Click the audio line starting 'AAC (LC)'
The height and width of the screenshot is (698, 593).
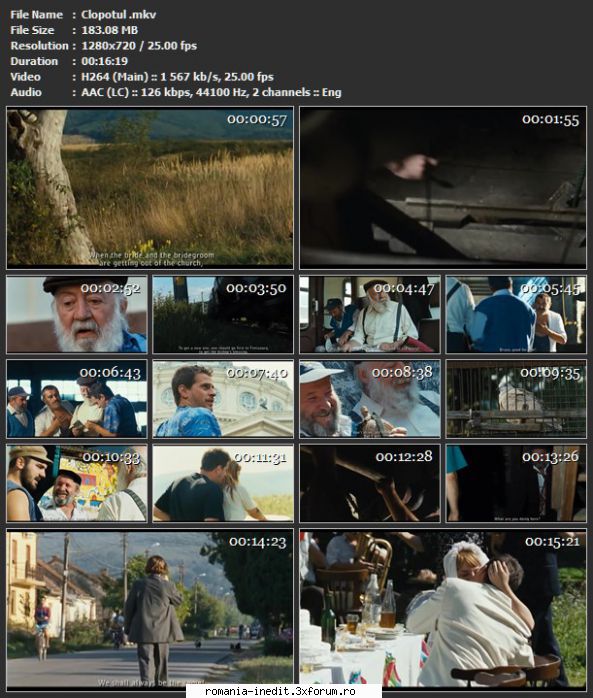click(211, 92)
